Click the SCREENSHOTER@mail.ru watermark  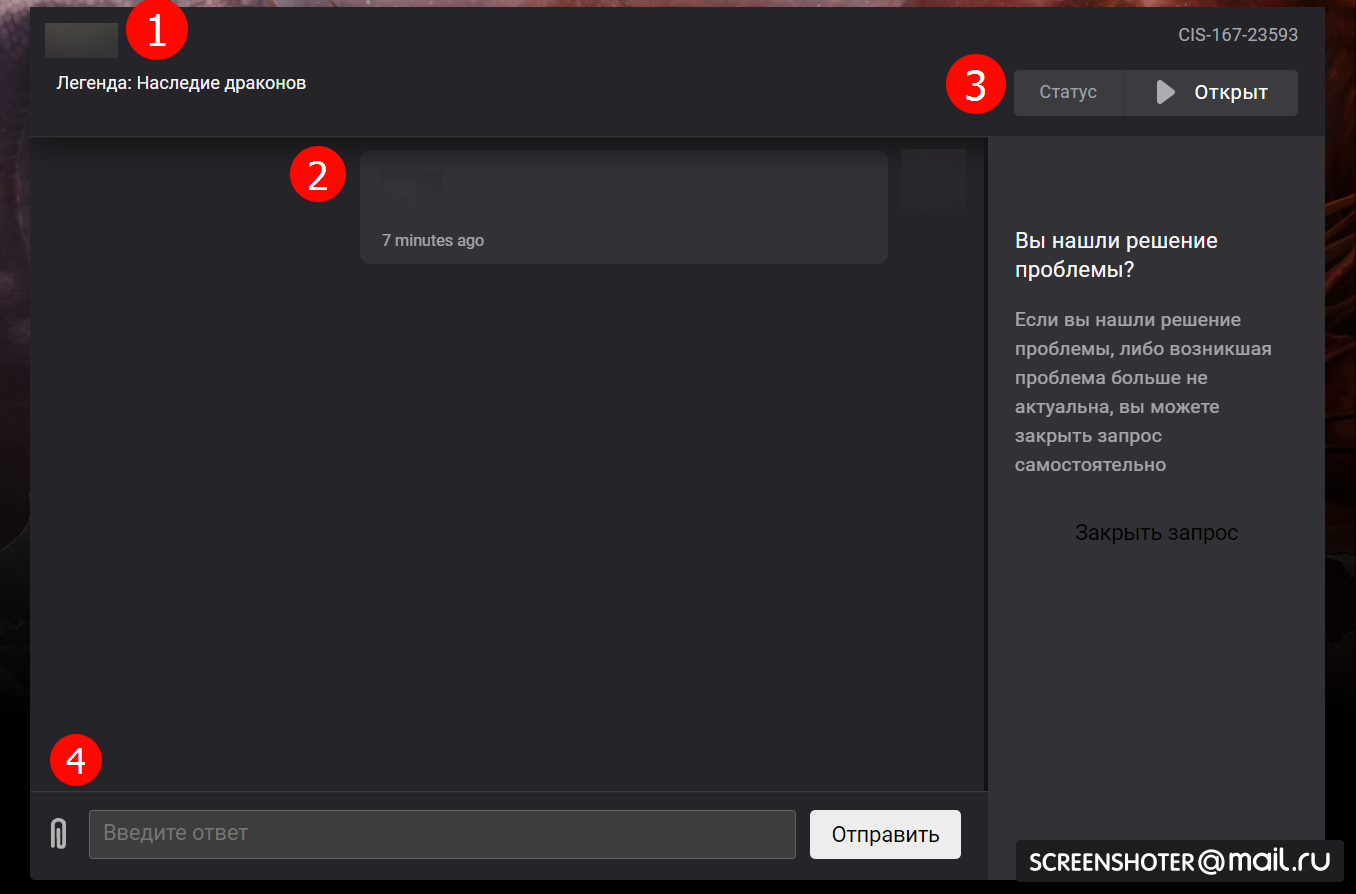pyautogui.click(x=1180, y=860)
